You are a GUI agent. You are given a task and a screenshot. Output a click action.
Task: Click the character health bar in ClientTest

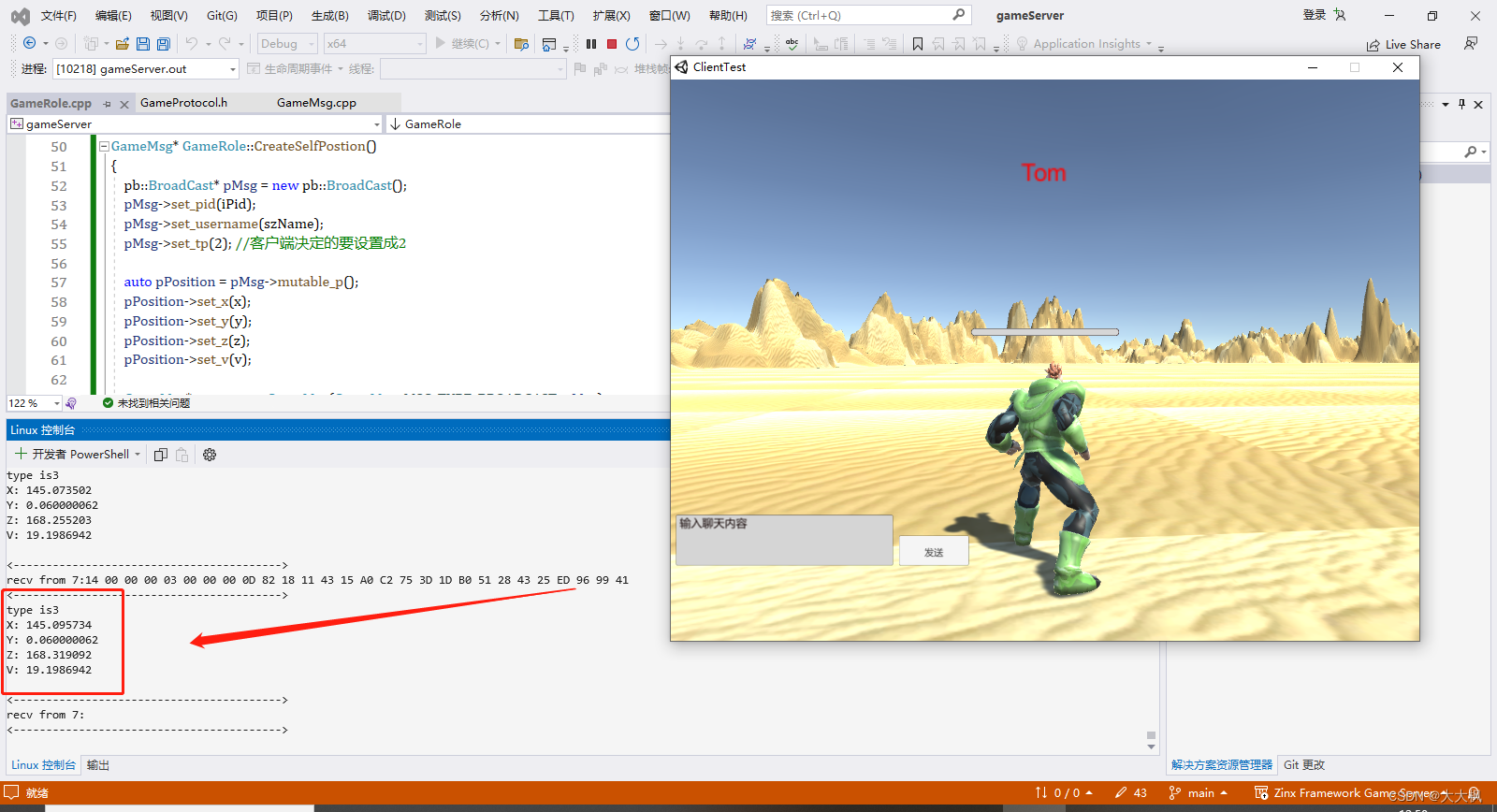1045,332
